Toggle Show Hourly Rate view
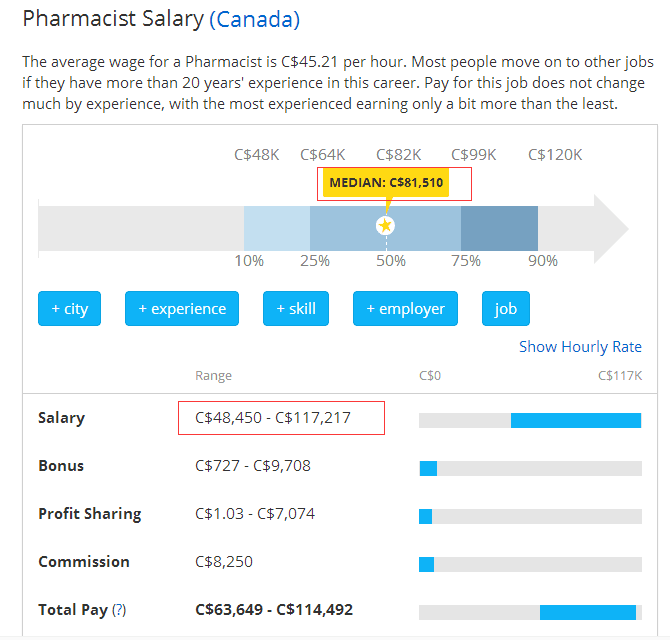Screen dimensions: 670x640 pos(580,347)
